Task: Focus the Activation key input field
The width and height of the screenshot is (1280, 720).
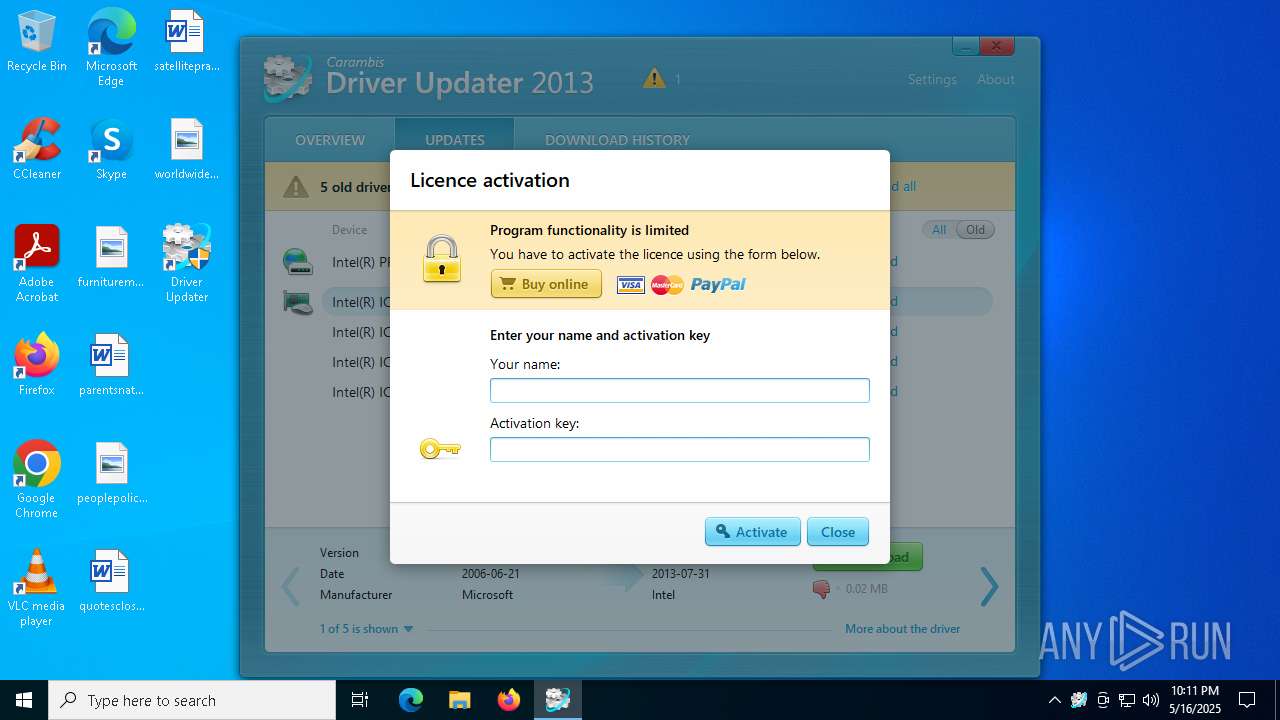Action: point(680,449)
